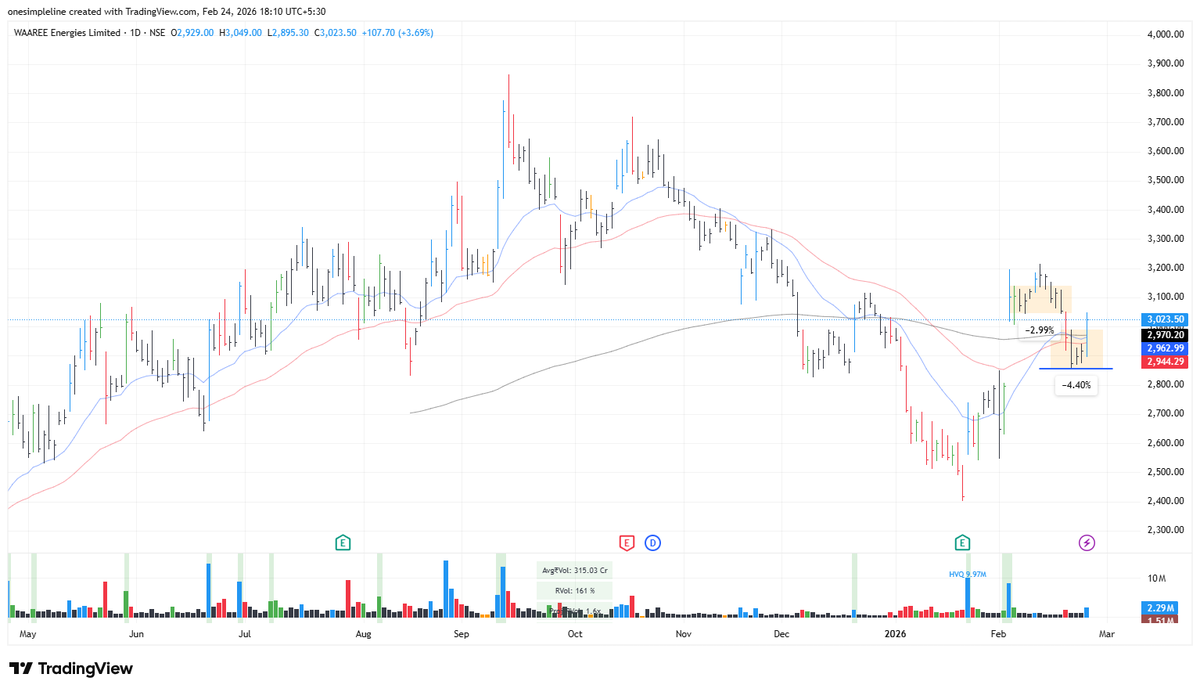The width and height of the screenshot is (1200, 692).
Task: Click the NSE exchange label in header
Action: [156, 33]
